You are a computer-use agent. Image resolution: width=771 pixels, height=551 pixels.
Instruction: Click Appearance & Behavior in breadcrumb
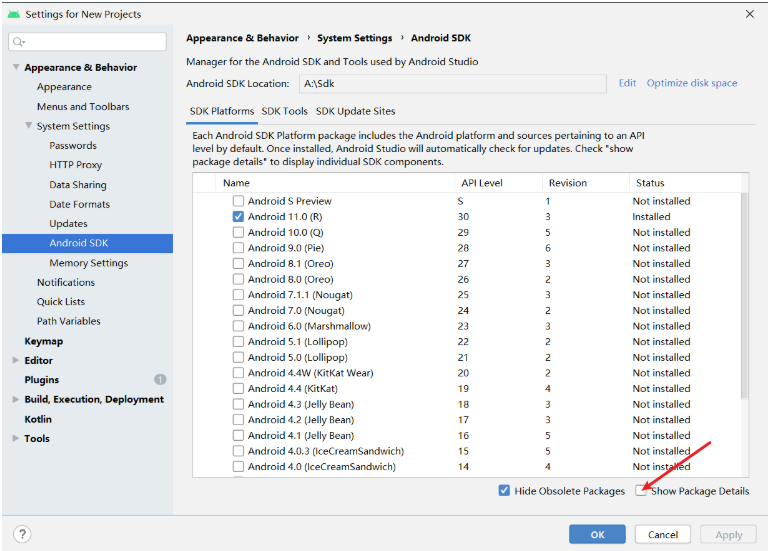tap(242, 38)
